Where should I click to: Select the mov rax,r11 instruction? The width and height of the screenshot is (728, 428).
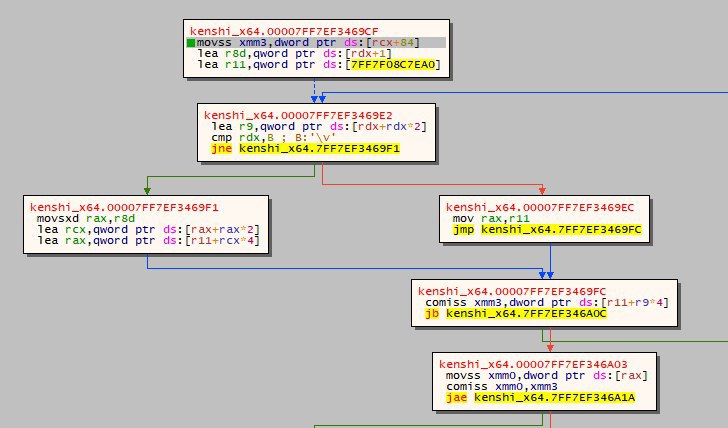491,218
